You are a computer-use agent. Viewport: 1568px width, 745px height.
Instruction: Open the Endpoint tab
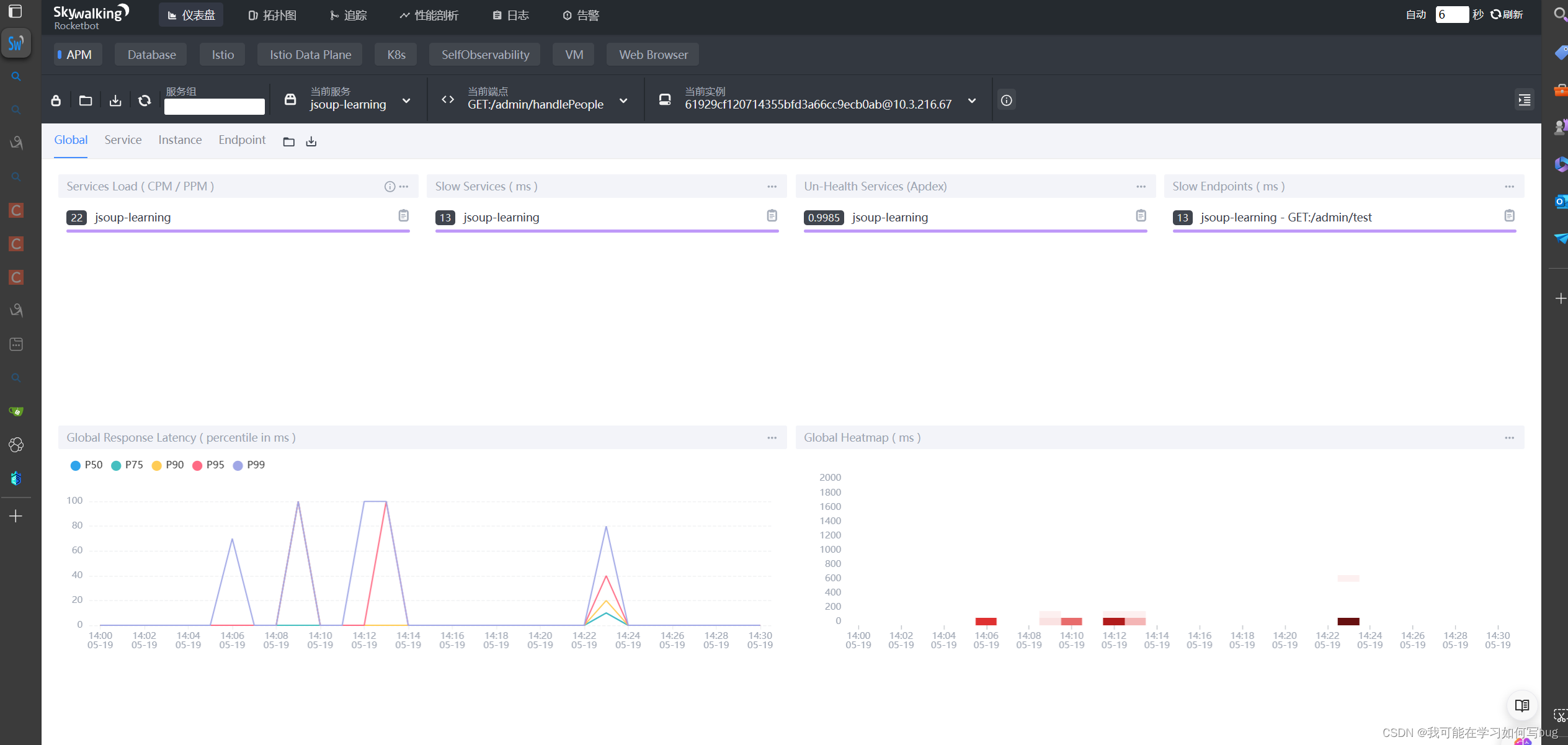click(x=242, y=140)
